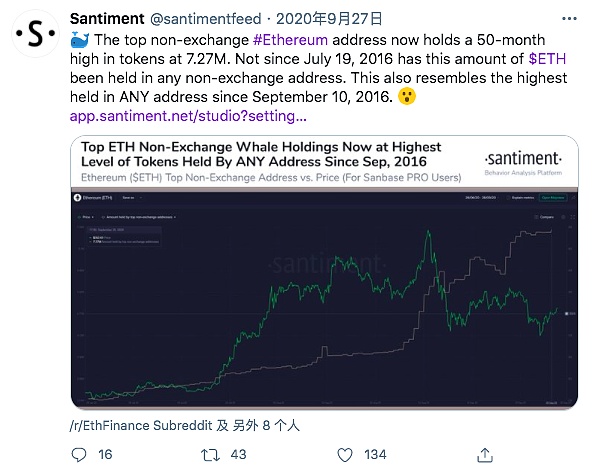Click the Ethereum logo in chart header
Viewport: 592px width, 473px height.
click(78, 197)
